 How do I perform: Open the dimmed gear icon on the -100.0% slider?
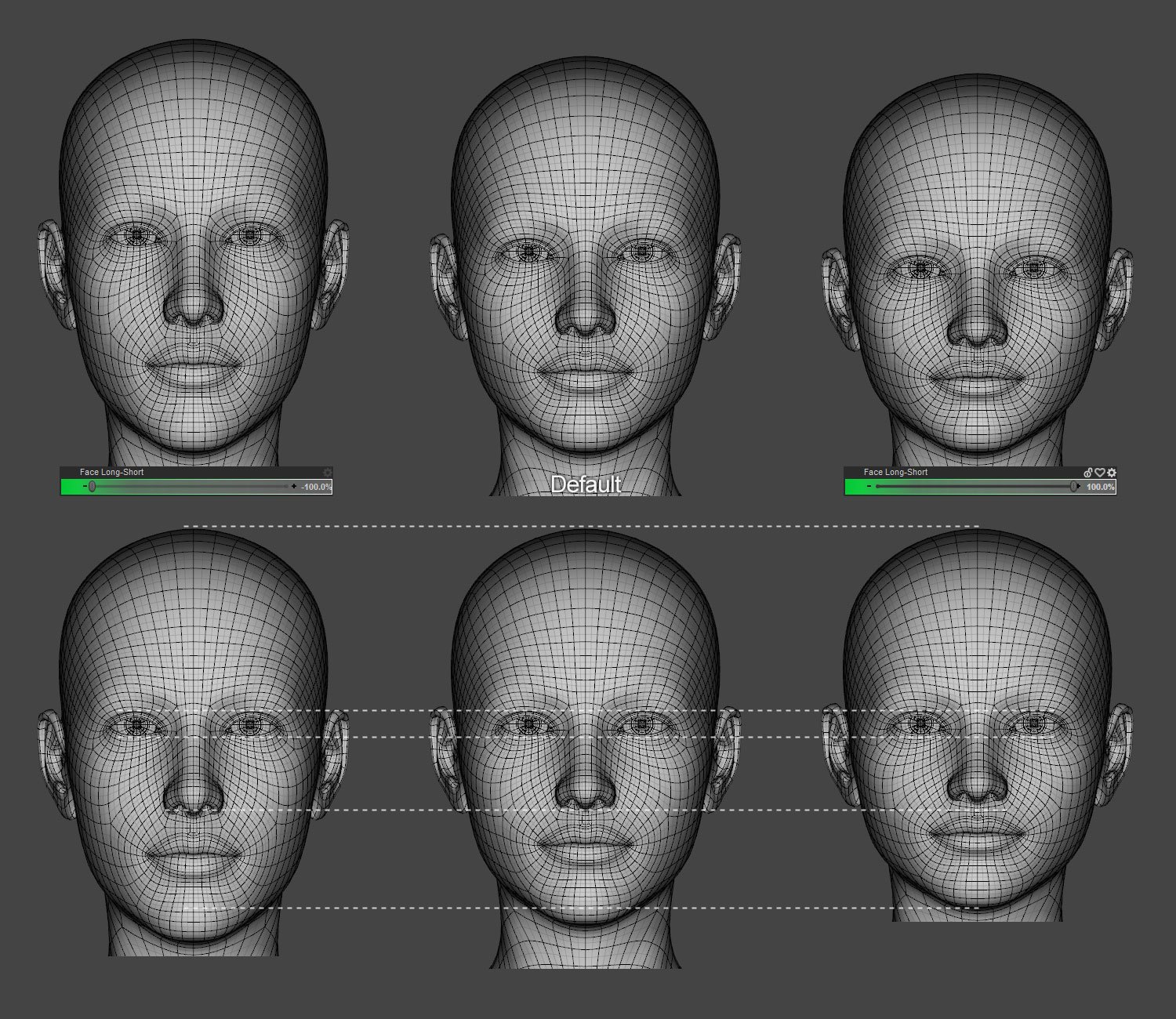point(328,473)
